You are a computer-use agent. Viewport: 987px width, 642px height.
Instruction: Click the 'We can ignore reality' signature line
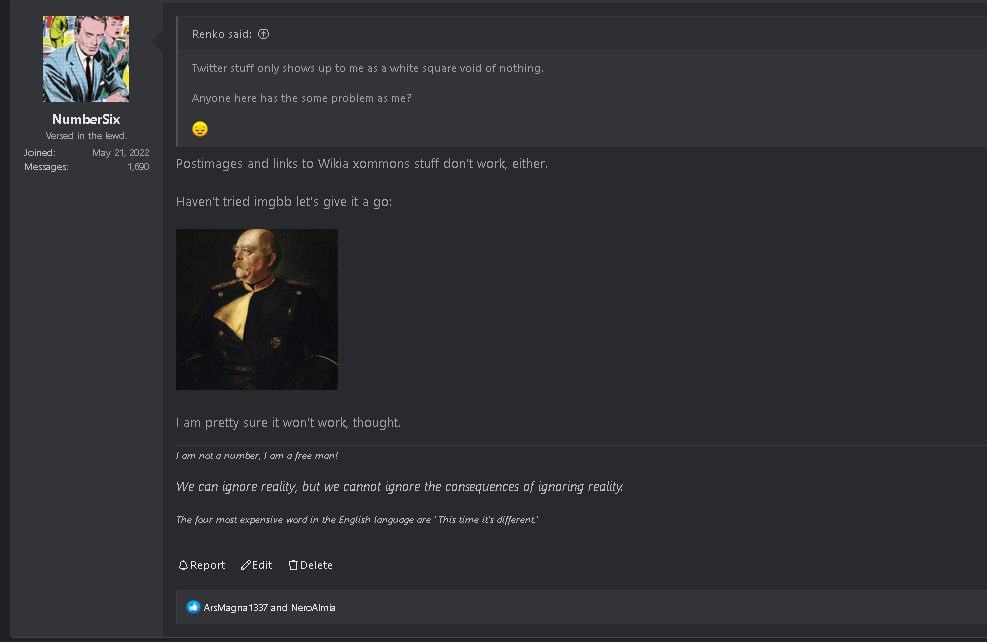[400, 487]
